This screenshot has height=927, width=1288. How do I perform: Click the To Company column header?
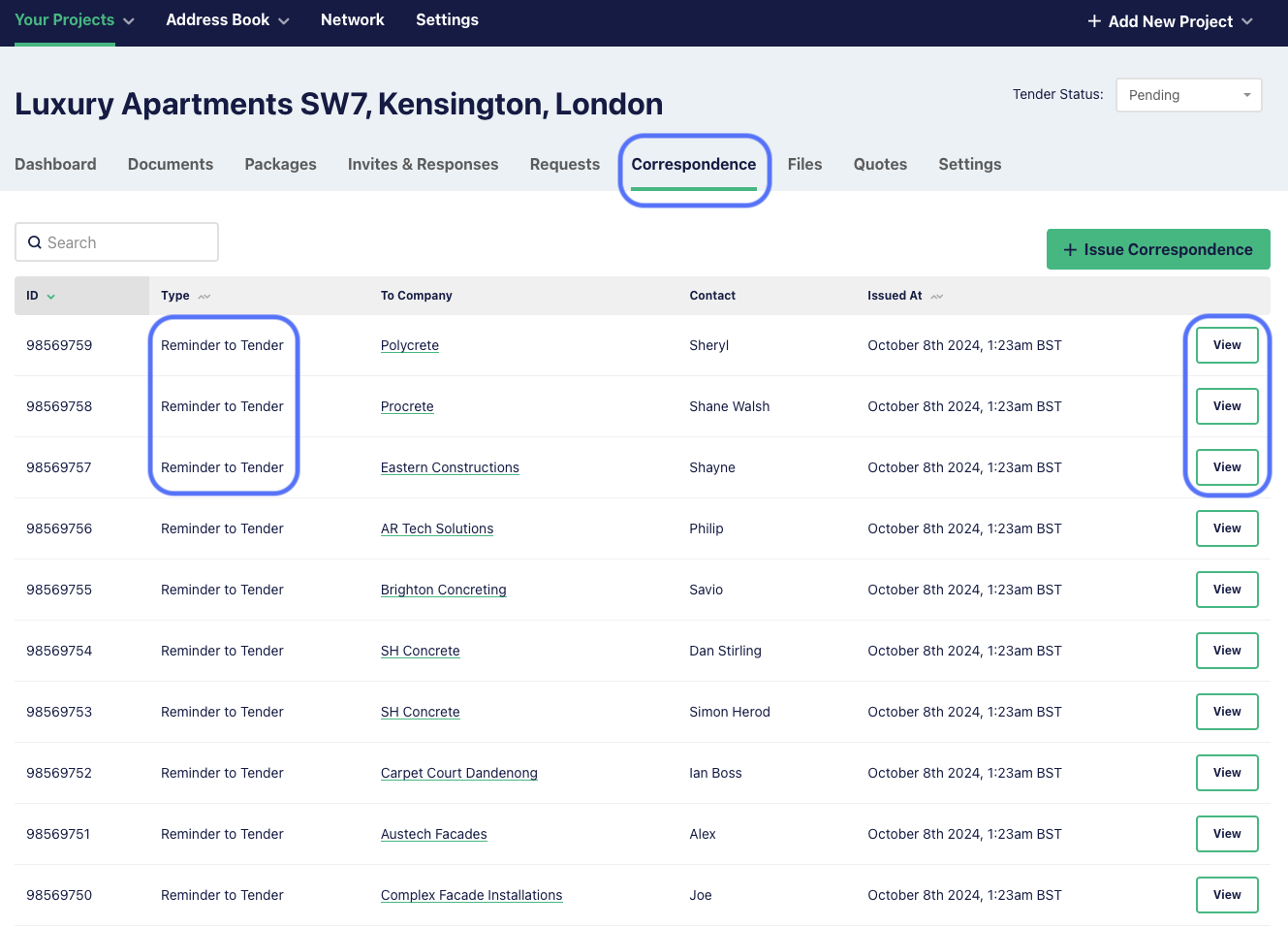pos(417,296)
